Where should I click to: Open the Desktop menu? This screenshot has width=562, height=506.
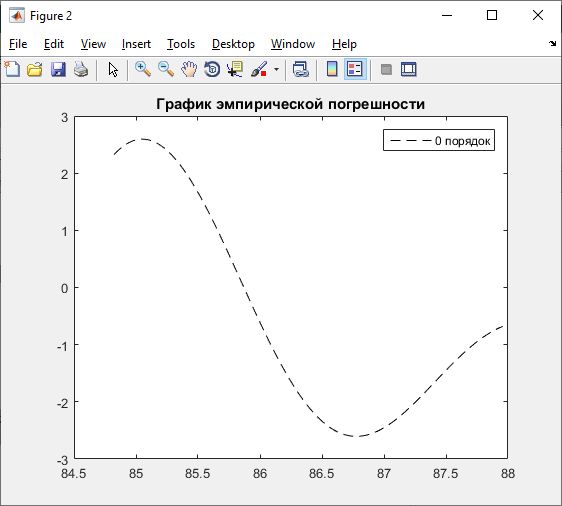(x=233, y=44)
